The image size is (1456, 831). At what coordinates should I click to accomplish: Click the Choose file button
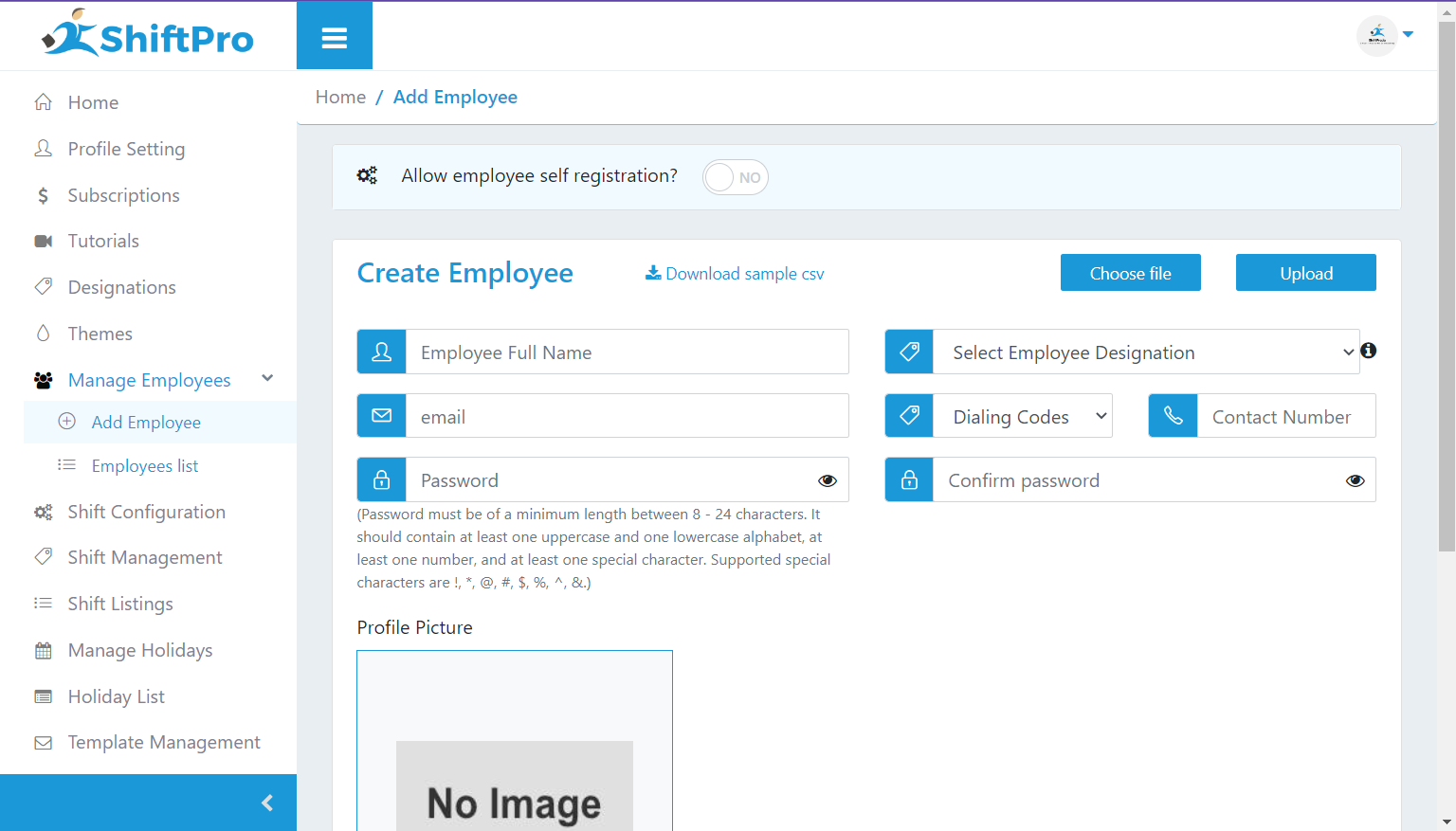point(1130,273)
